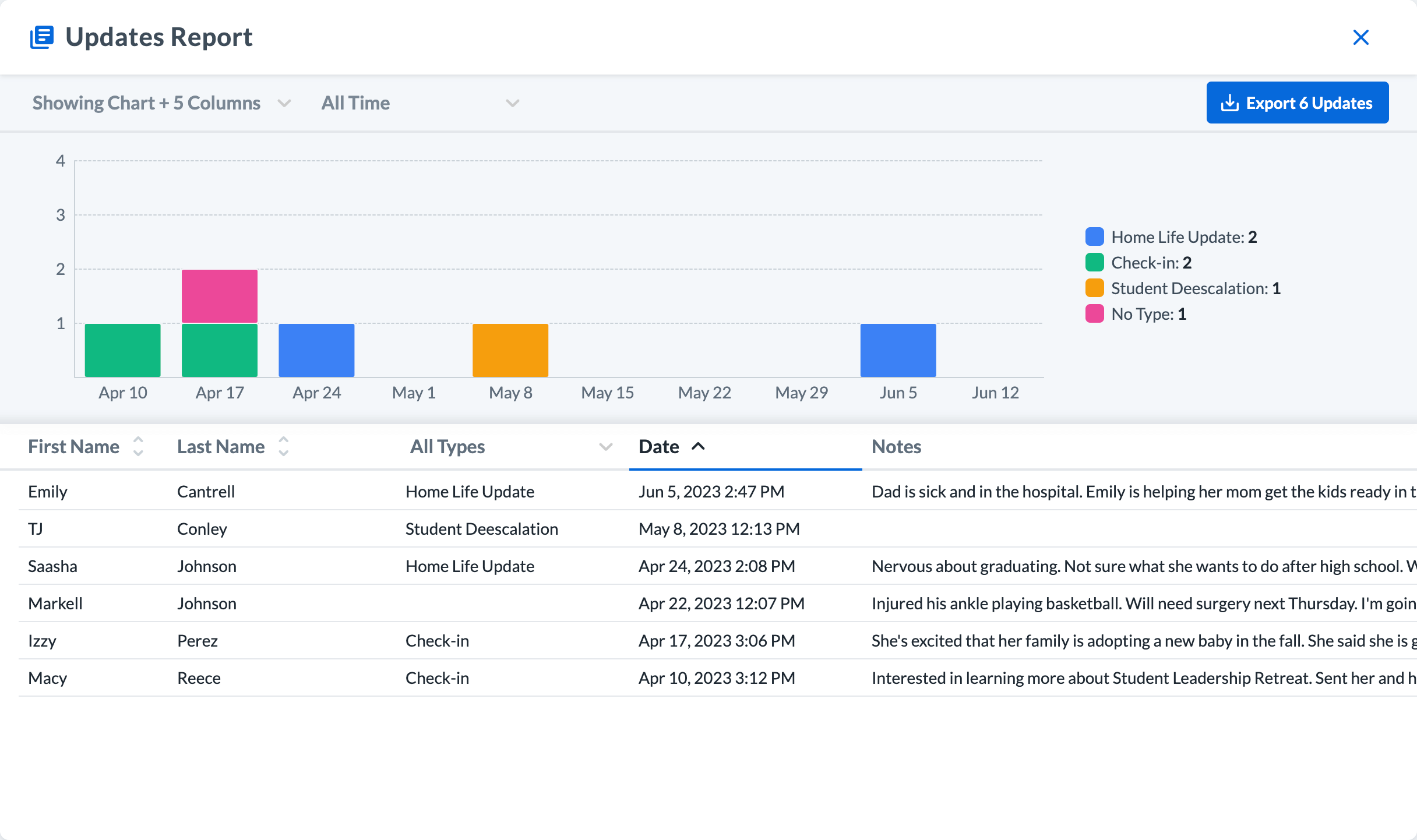Select Macy in the First Name column
This screenshot has width=1417, height=840.
point(48,678)
